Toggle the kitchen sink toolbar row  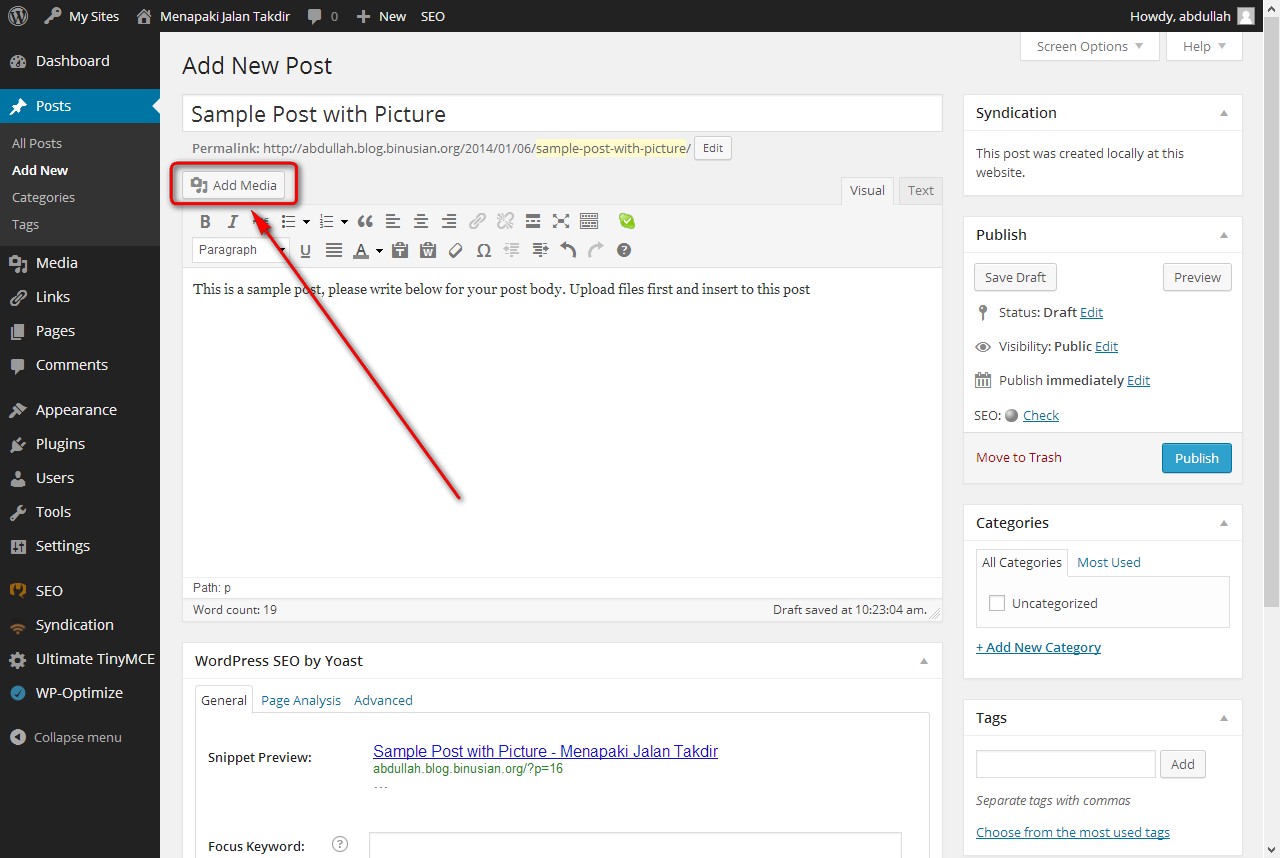pyautogui.click(x=589, y=221)
